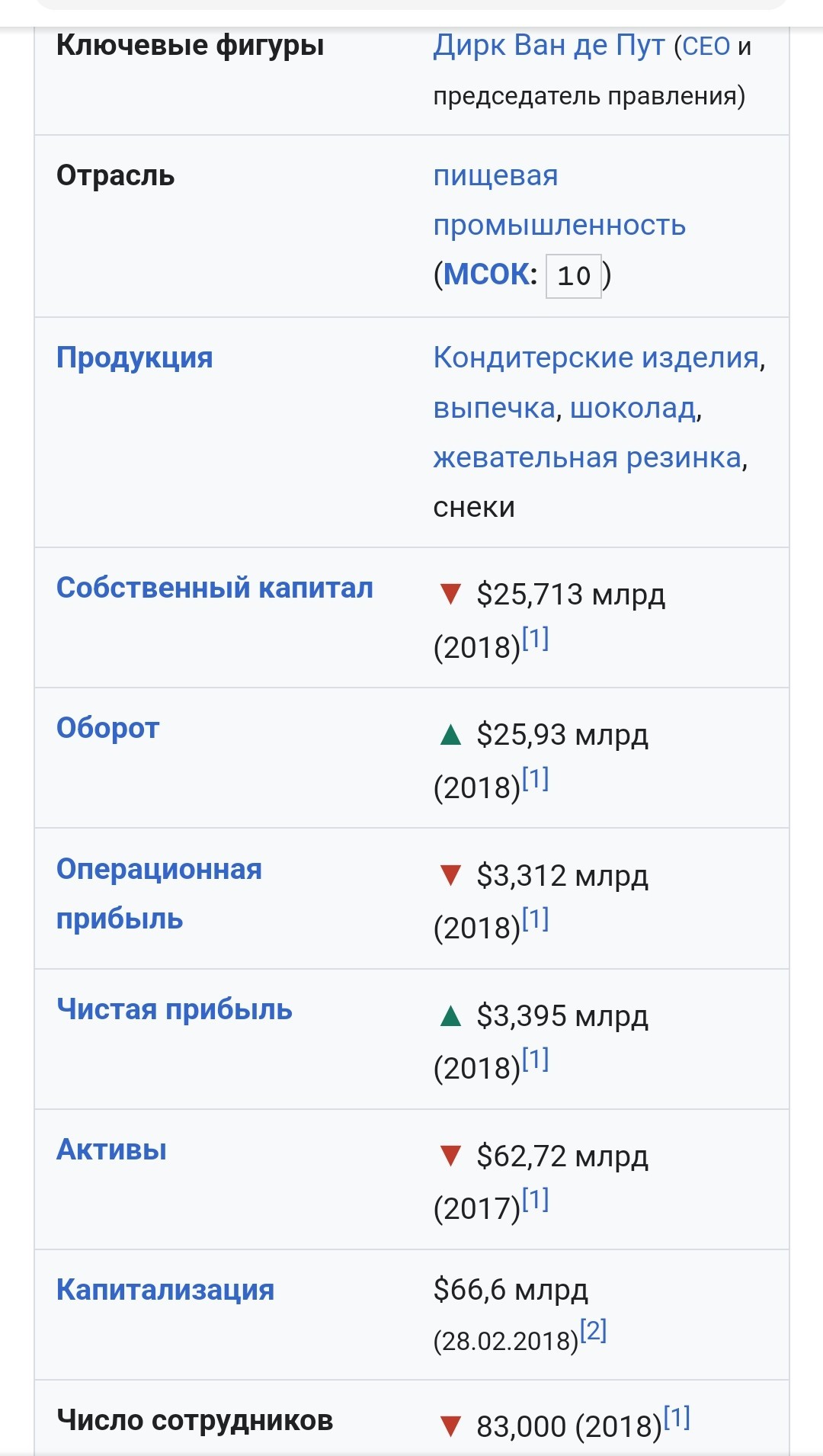Open the пищевая промышленность link
823x1456 pixels.
[x=559, y=200]
